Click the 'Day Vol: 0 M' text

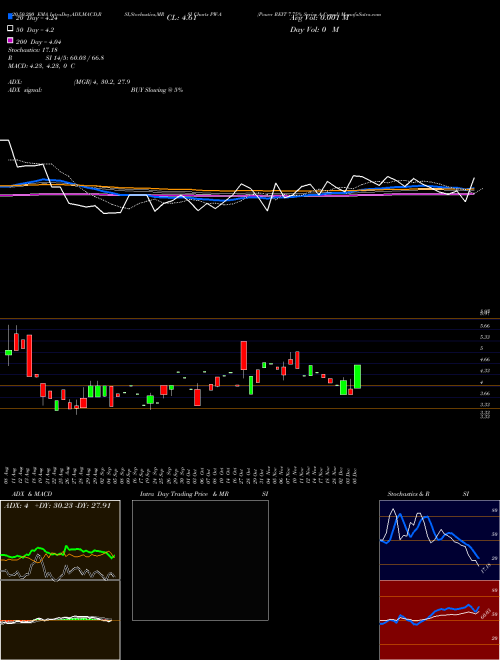[x=314, y=30]
